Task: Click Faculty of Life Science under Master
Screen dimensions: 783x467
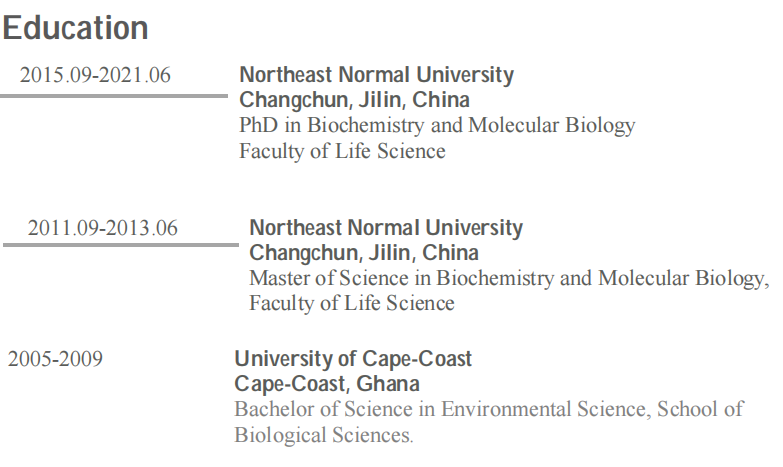Action: (352, 303)
